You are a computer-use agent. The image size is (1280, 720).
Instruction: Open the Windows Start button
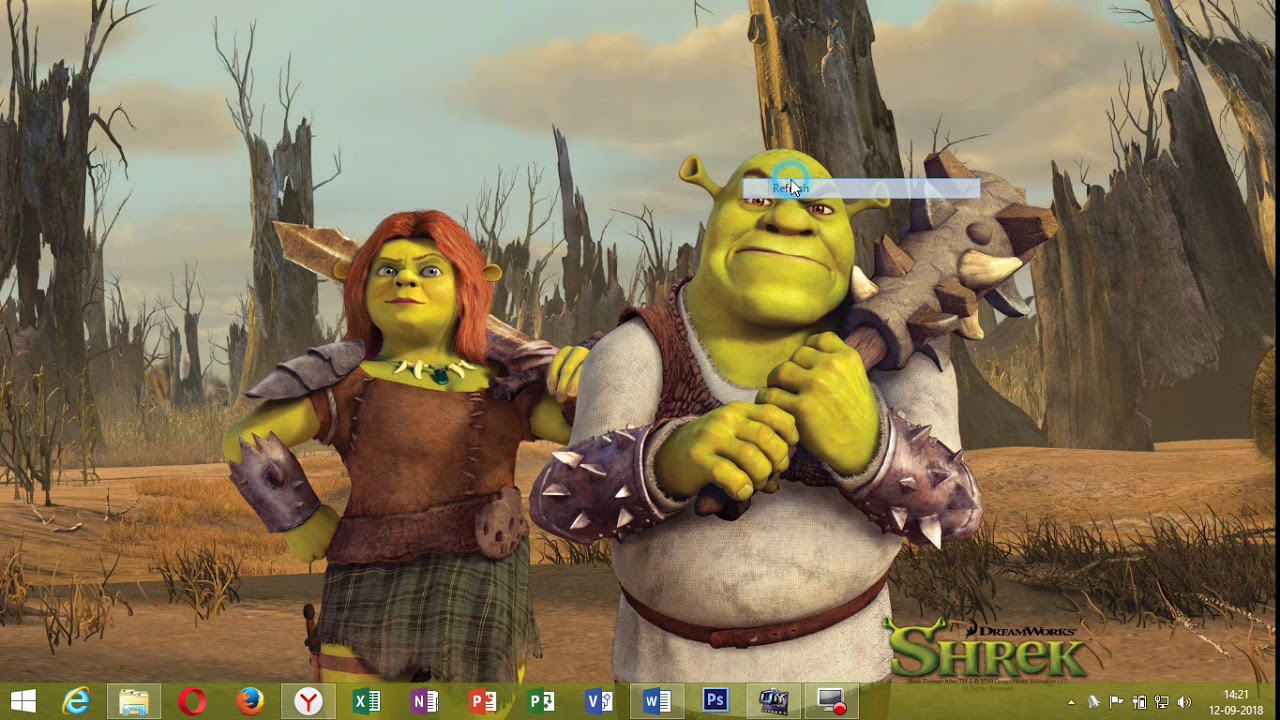point(23,701)
